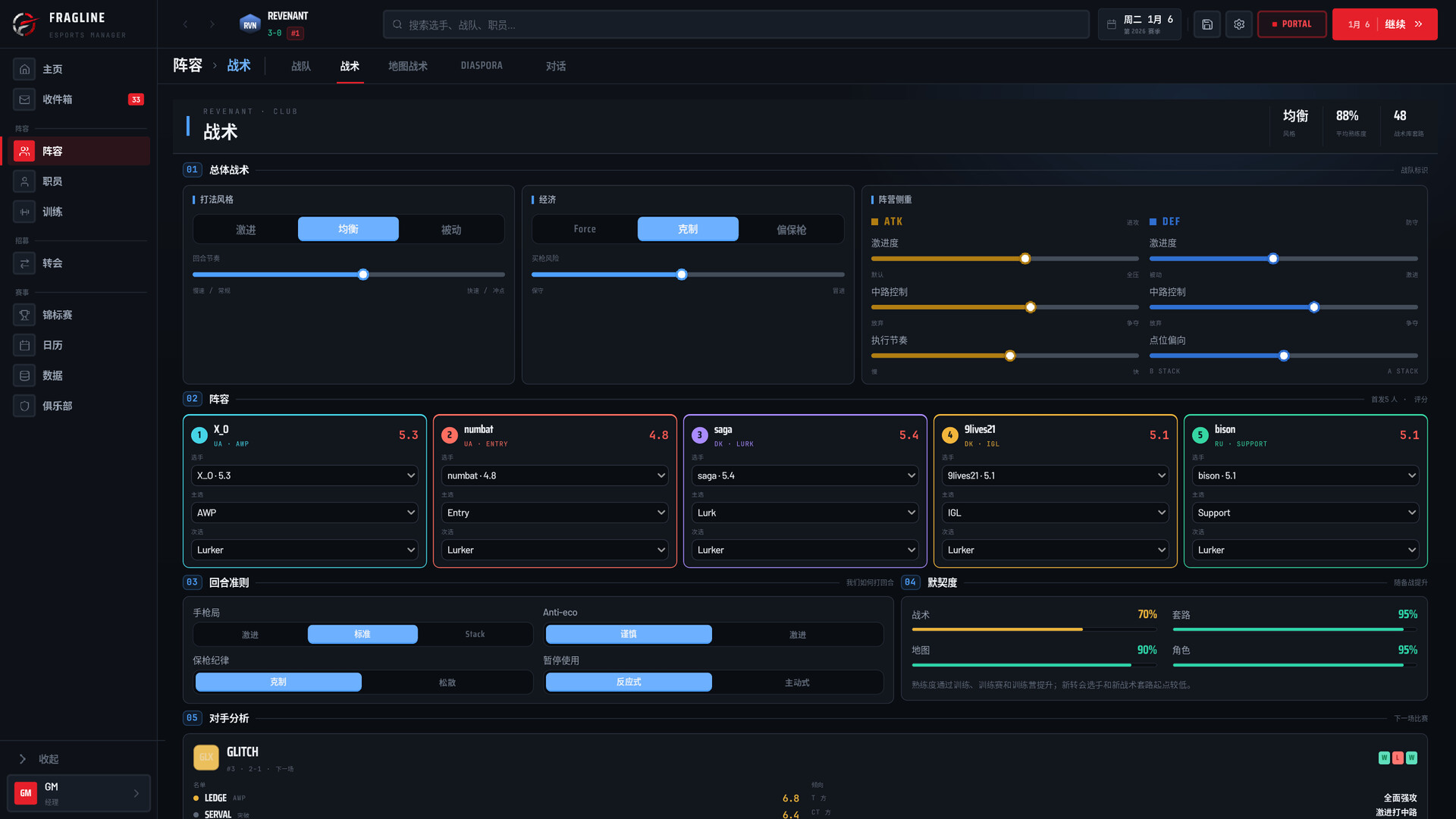Click LEDGE in opponent roster

coord(215,798)
